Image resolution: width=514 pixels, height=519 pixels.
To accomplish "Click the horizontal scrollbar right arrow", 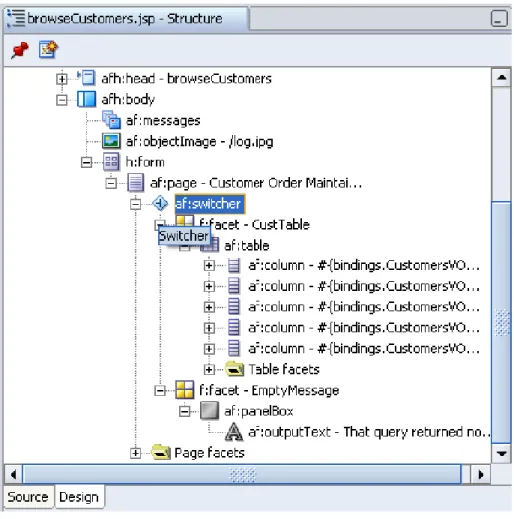I will 480,474.
